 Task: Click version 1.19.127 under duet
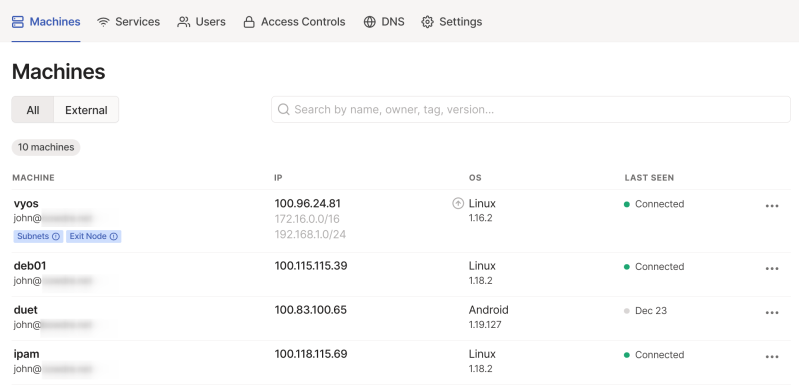coord(485,324)
